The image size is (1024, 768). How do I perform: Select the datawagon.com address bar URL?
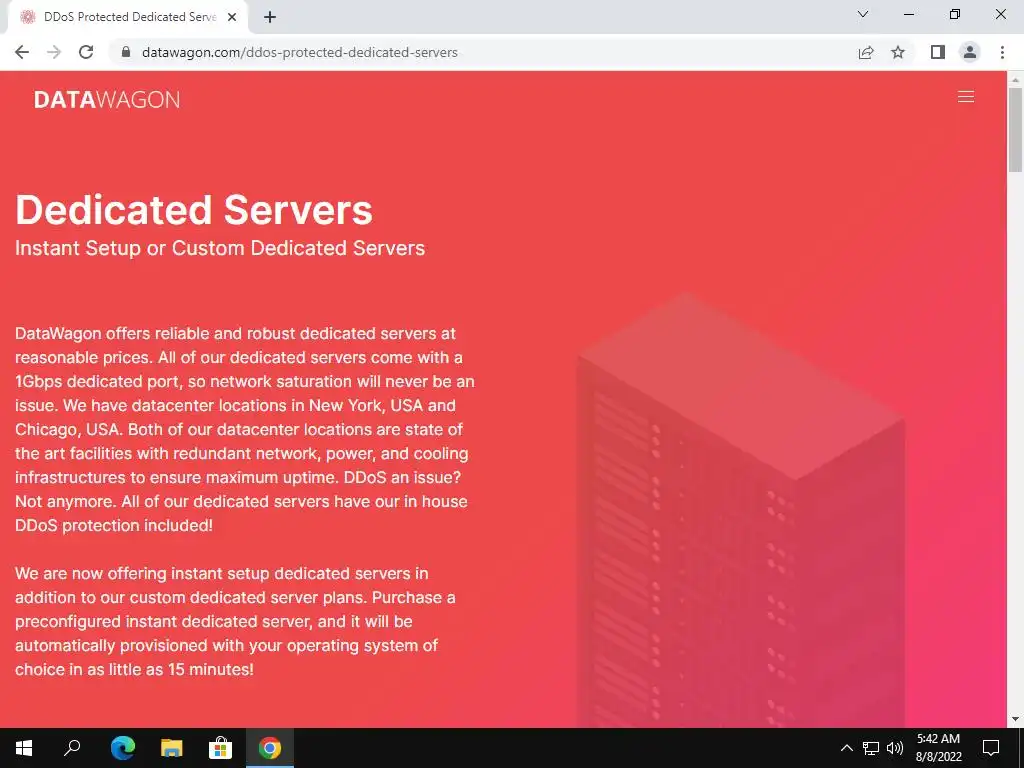300,52
